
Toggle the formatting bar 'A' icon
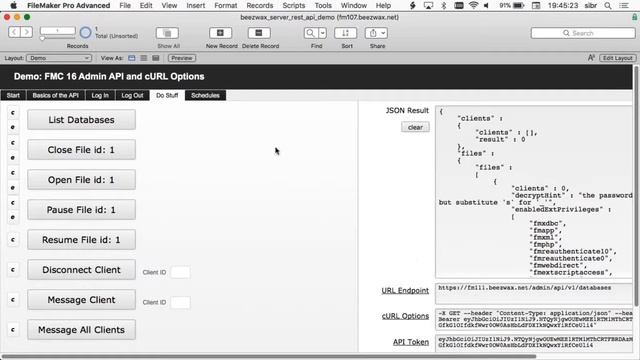pyautogui.click(x=591, y=58)
